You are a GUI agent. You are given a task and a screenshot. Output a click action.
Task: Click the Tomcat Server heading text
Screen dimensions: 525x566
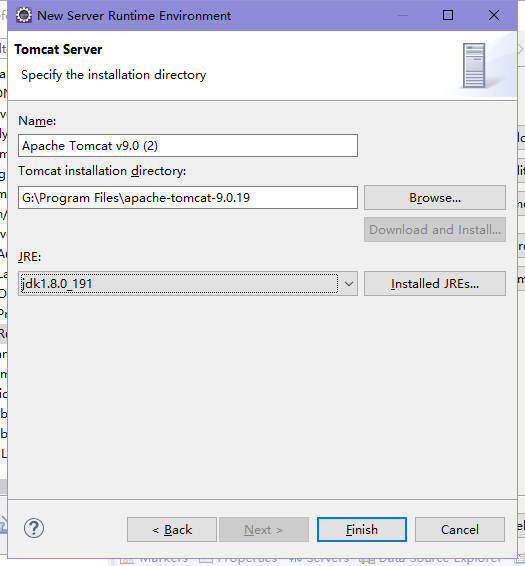click(x=58, y=49)
